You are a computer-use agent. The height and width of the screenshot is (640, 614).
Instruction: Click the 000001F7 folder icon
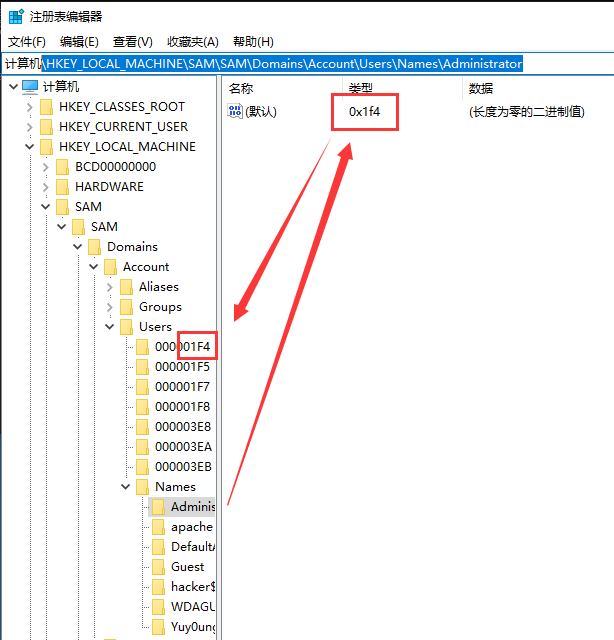(x=142, y=387)
